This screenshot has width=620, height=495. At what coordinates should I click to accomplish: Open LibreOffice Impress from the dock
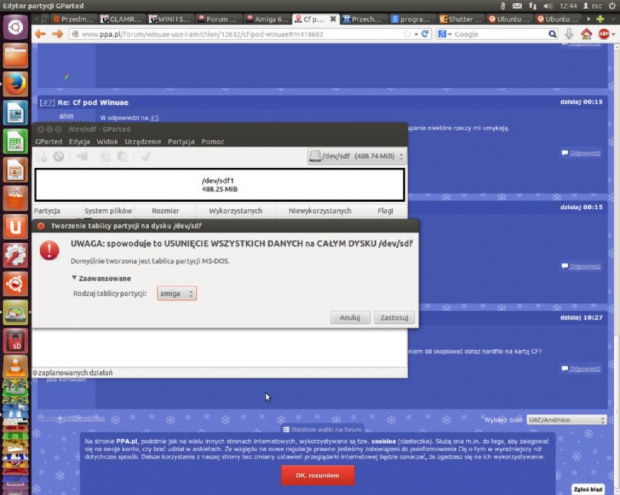(x=15, y=170)
